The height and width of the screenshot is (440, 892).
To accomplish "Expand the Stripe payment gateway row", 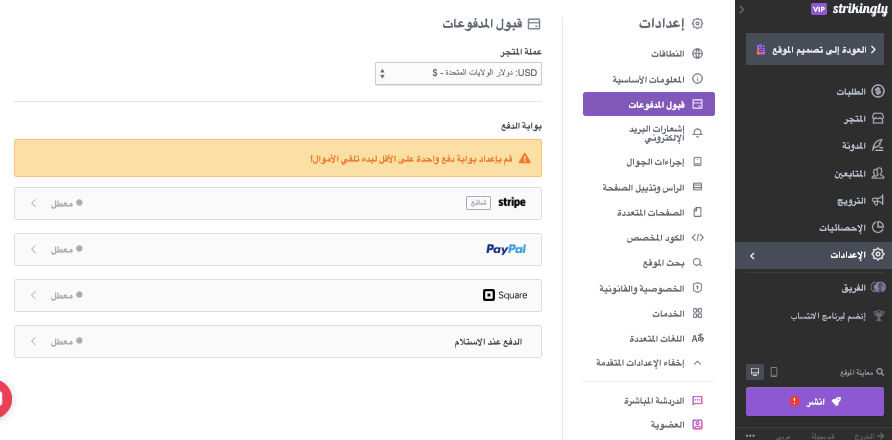I will (x=278, y=203).
